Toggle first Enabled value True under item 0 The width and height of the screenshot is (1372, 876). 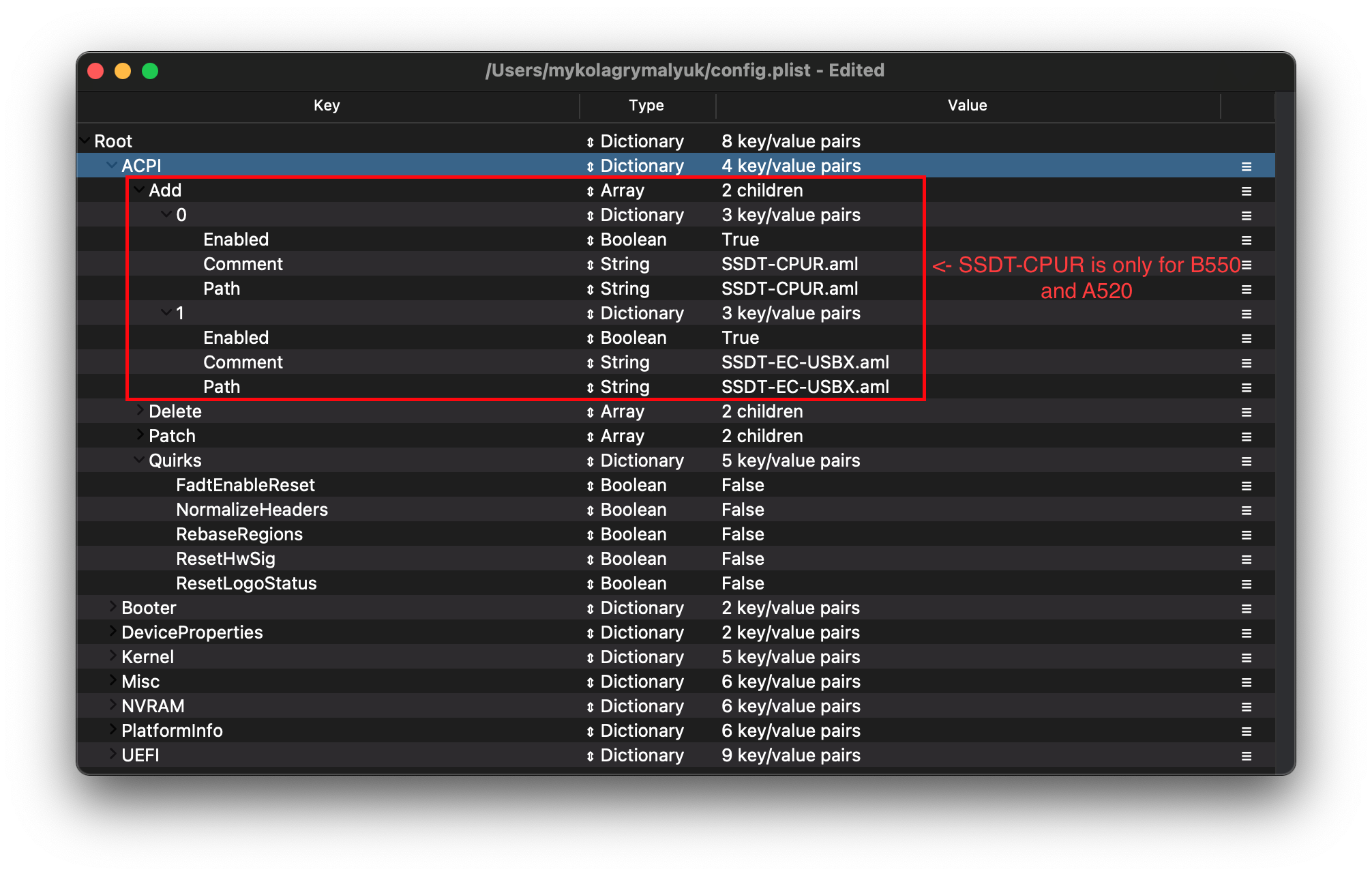(x=740, y=240)
